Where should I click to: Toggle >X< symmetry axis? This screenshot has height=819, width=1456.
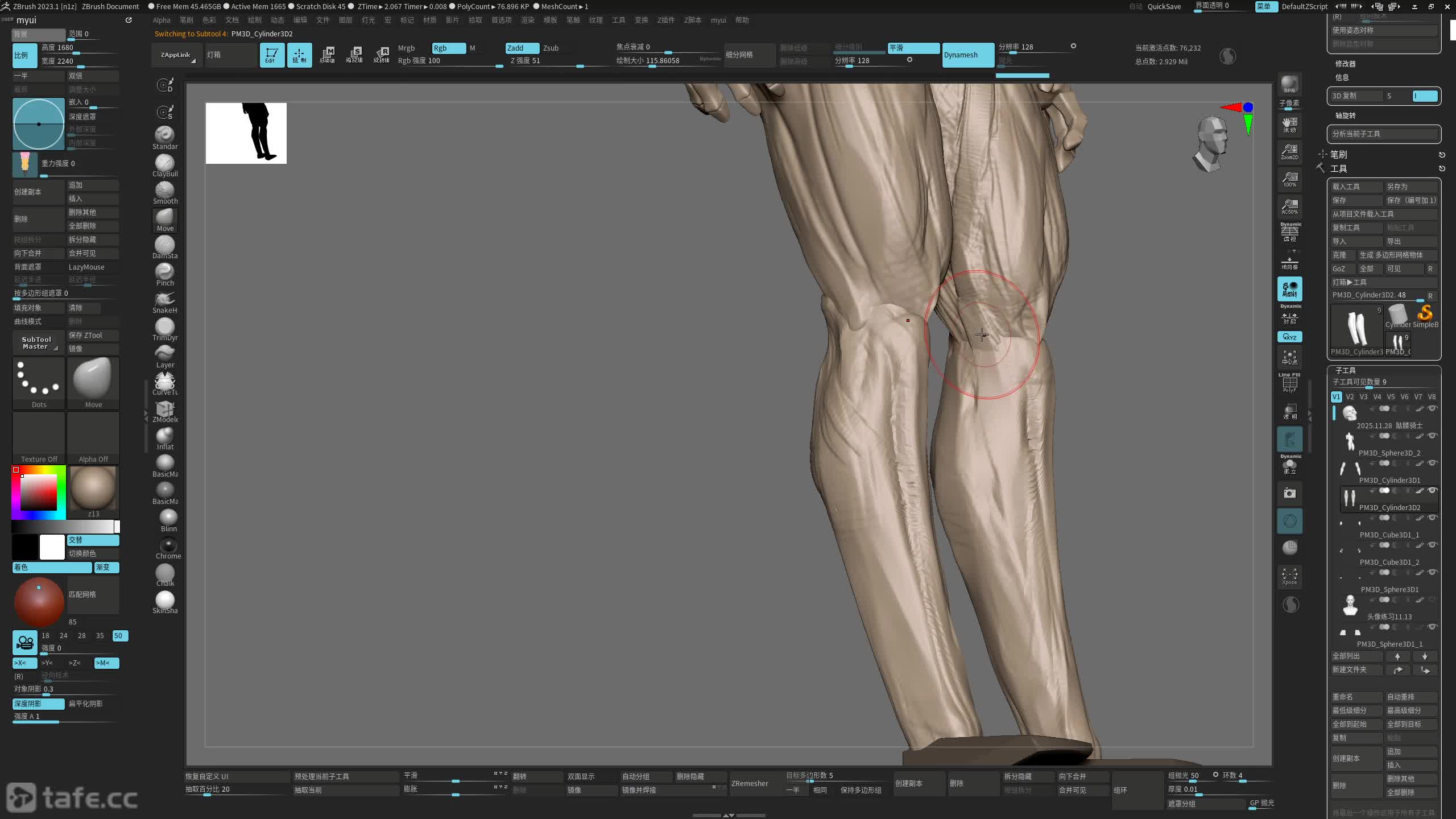coord(24,663)
